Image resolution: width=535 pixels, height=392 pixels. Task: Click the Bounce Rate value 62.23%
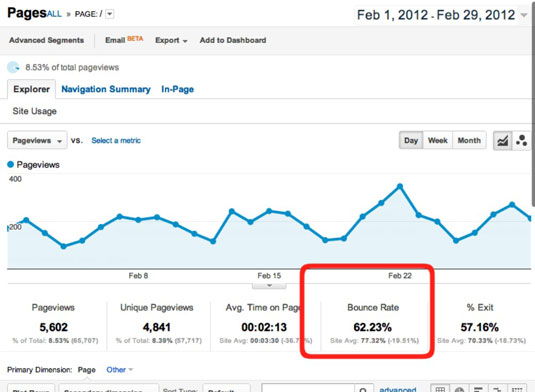[373, 327]
